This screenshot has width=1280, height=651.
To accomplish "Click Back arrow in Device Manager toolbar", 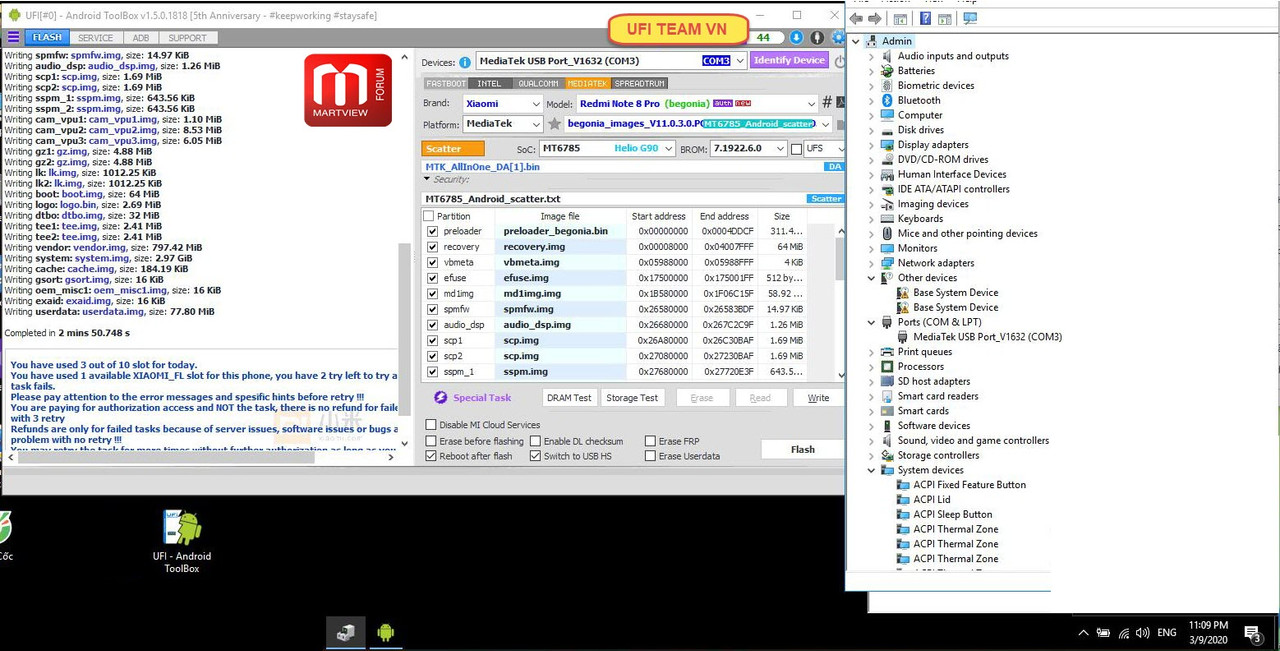I will click(857, 19).
